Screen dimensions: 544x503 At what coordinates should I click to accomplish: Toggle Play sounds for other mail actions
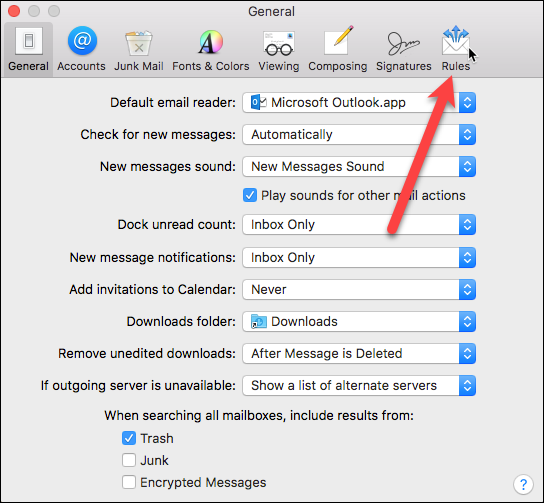pyautogui.click(x=250, y=195)
